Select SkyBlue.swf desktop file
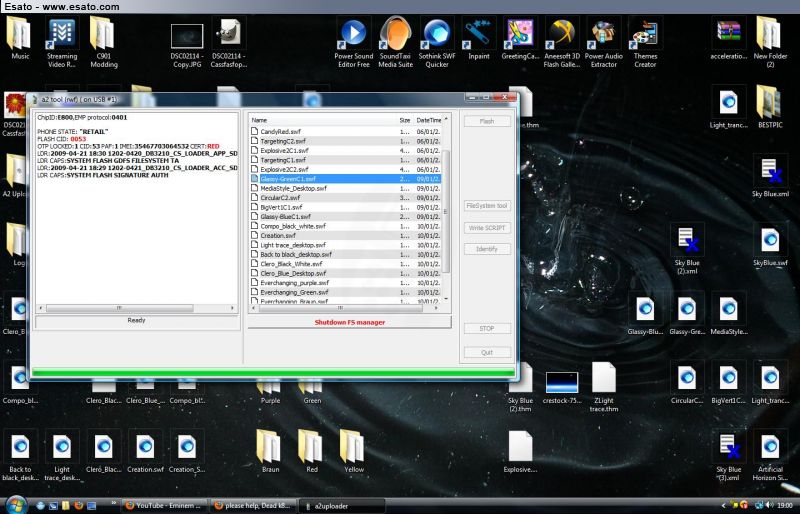 (x=770, y=245)
